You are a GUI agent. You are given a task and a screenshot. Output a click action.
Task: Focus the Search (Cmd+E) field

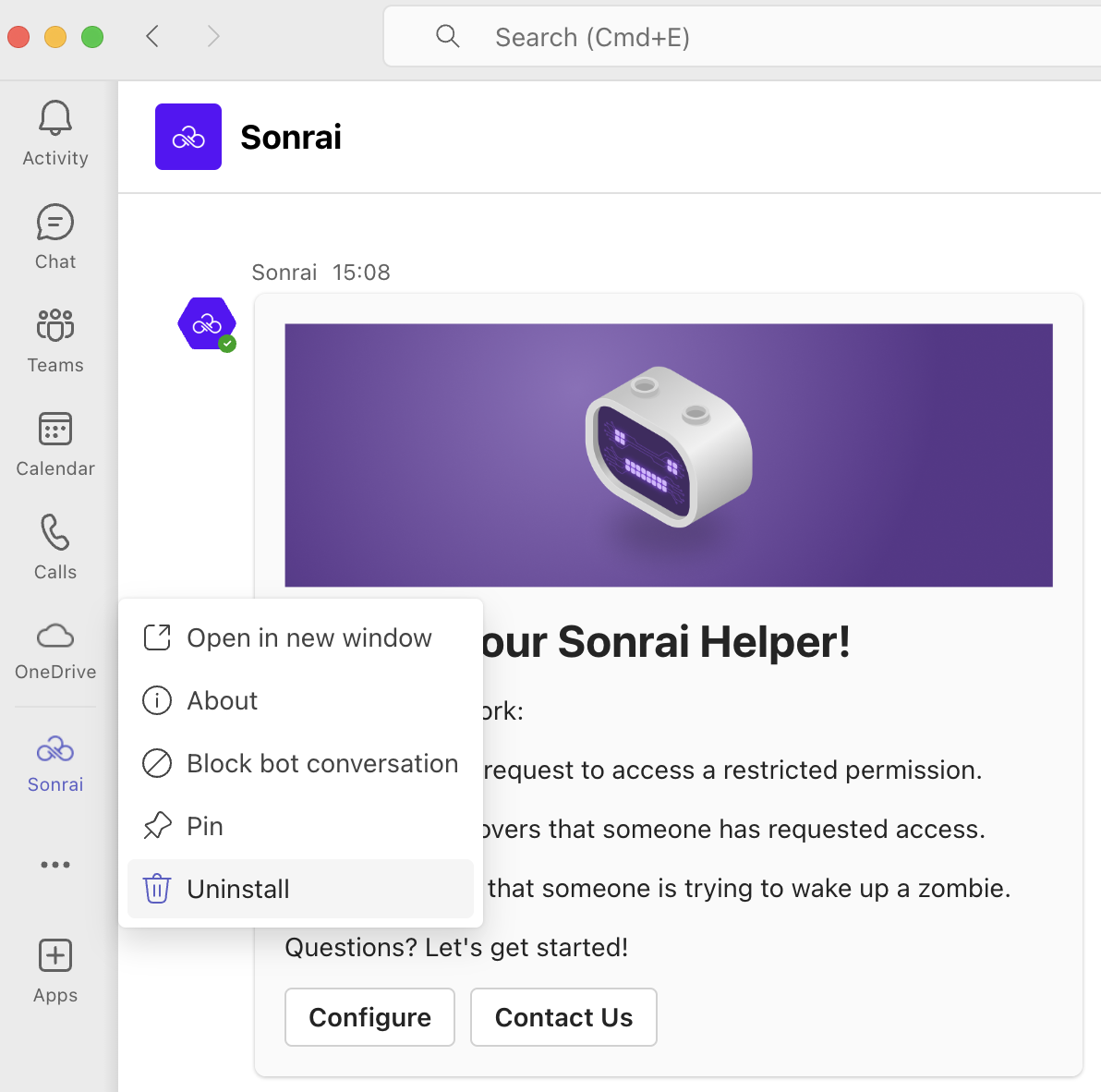click(x=743, y=37)
